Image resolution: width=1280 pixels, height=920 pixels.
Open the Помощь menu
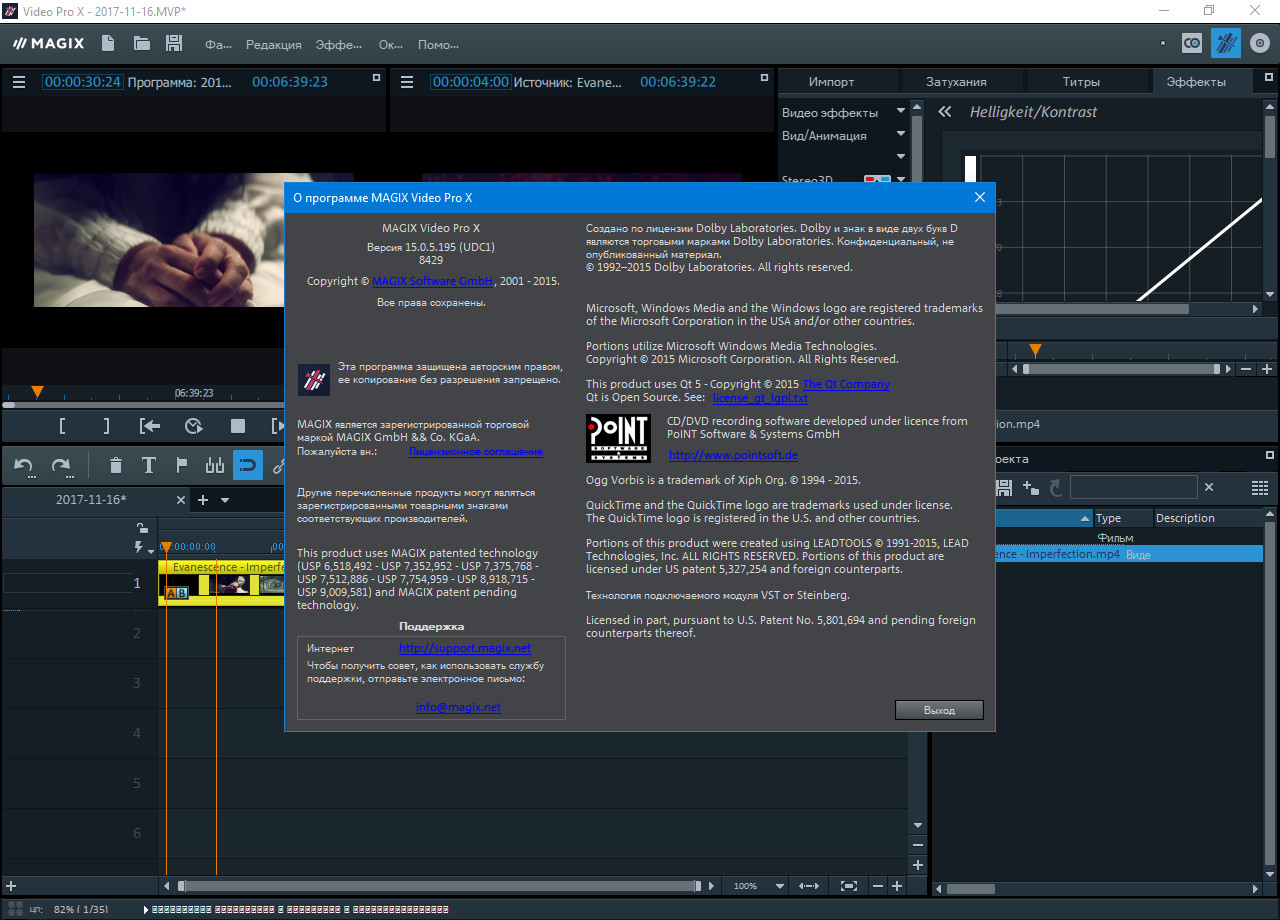[x=438, y=44]
